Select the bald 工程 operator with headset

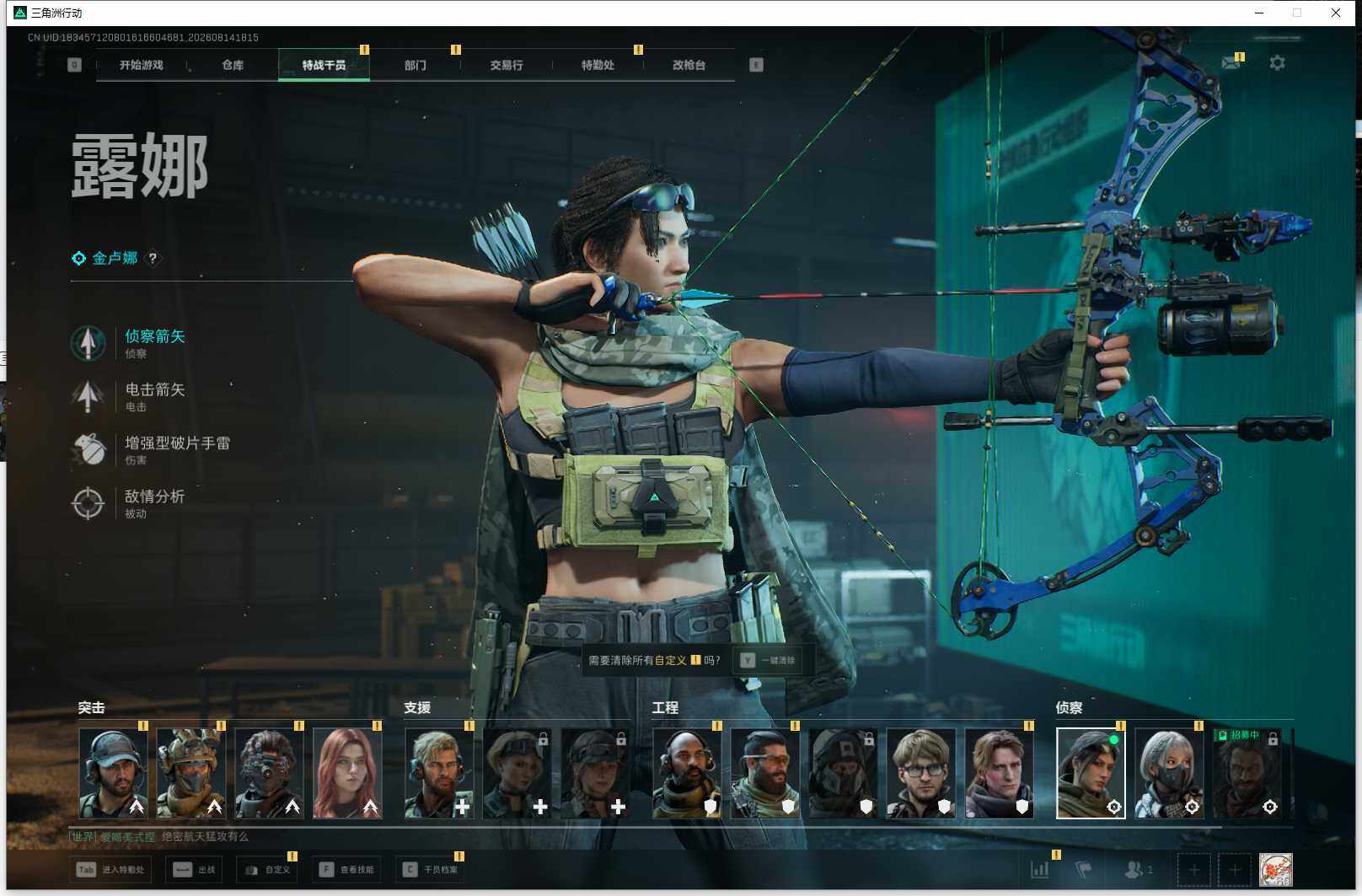[687, 774]
